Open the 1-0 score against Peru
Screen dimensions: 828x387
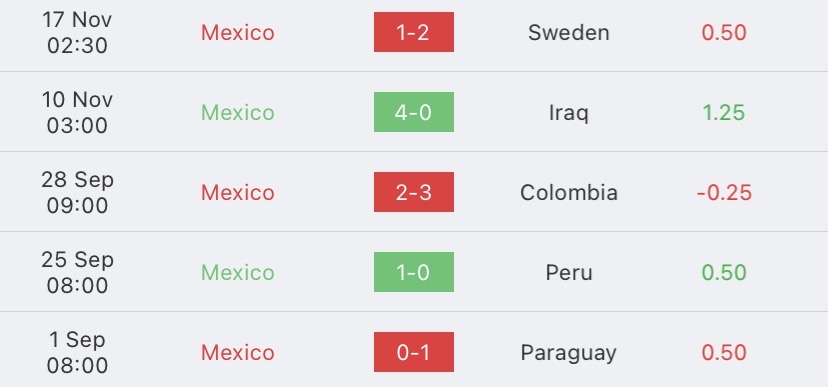point(413,272)
